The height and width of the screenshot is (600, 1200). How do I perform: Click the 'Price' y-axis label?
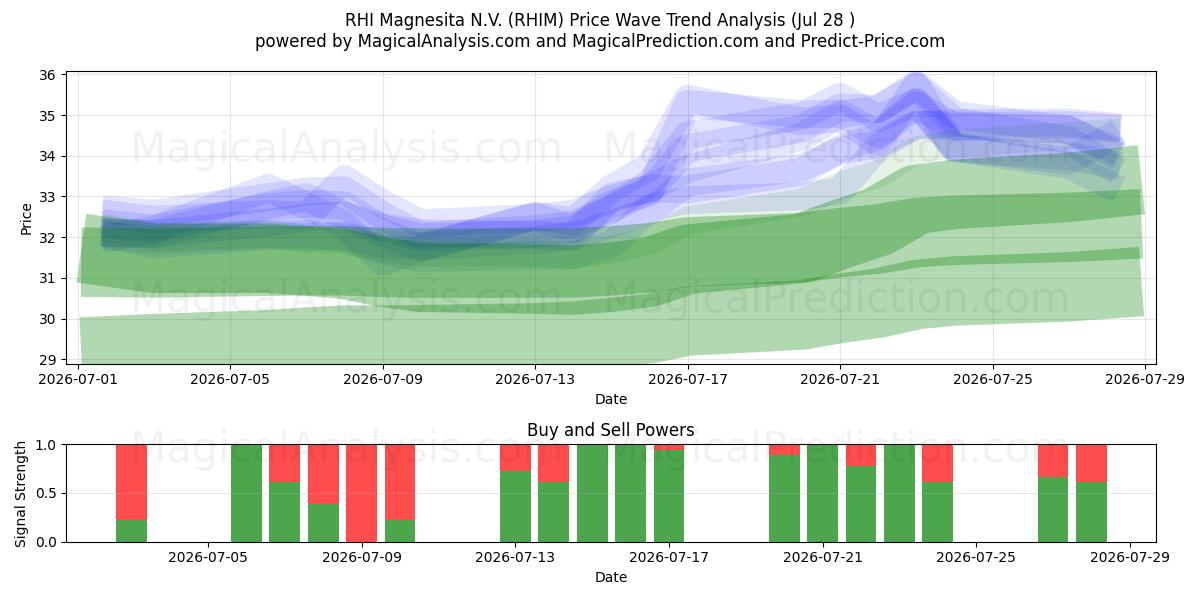pyautogui.click(x=27, y=218)
